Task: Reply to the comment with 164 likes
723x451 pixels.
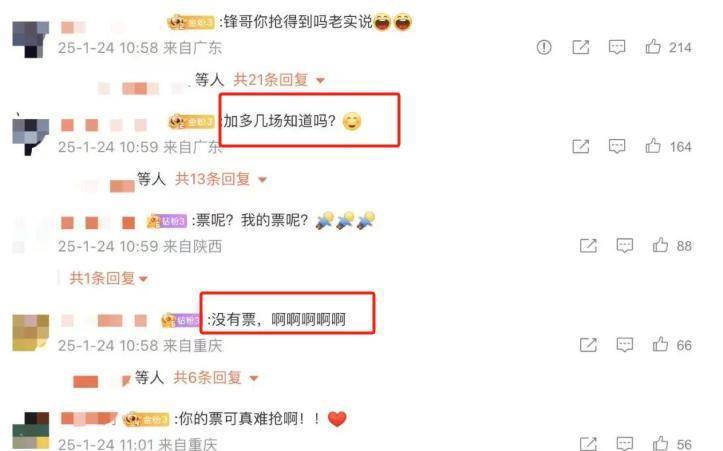Action: point(616,147)
